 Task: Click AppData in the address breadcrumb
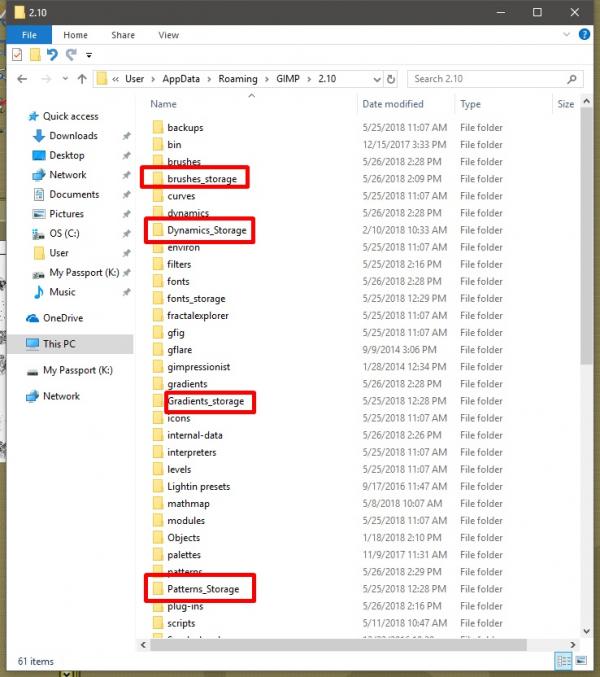[x=181, y=79]
